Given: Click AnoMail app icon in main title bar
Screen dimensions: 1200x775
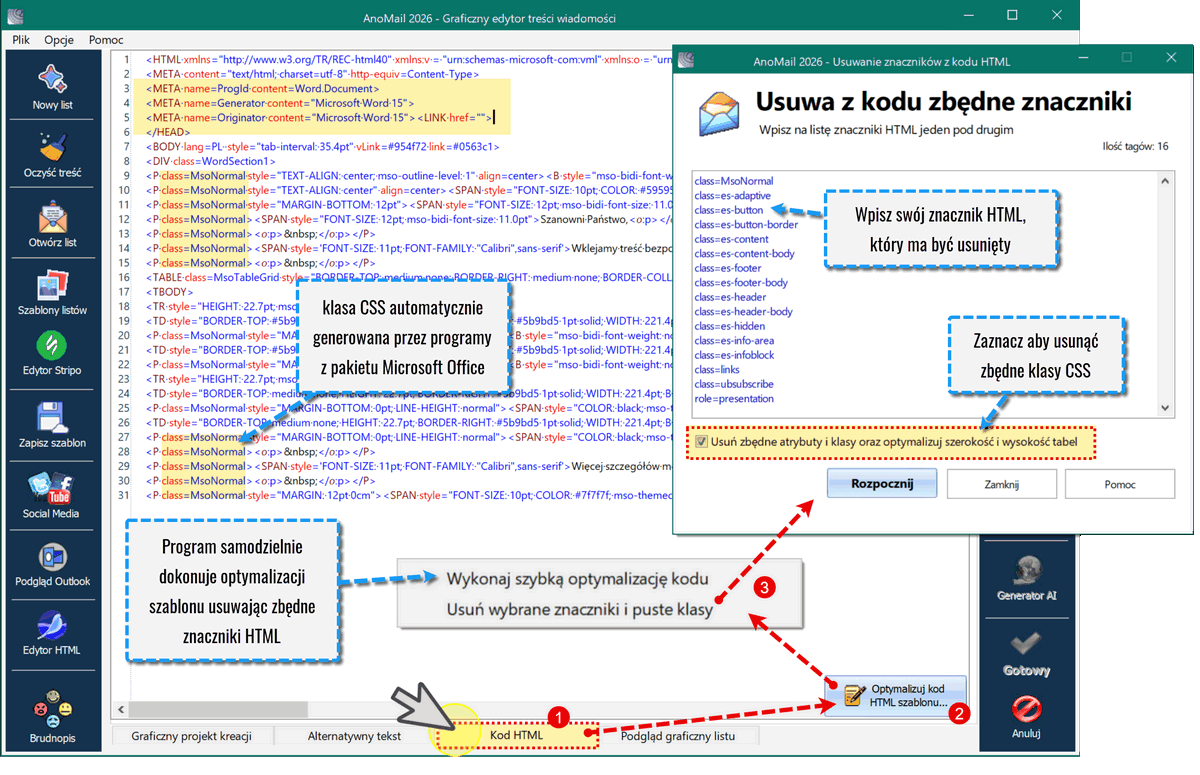Looking at the screenshot, I should click(17, 17).
